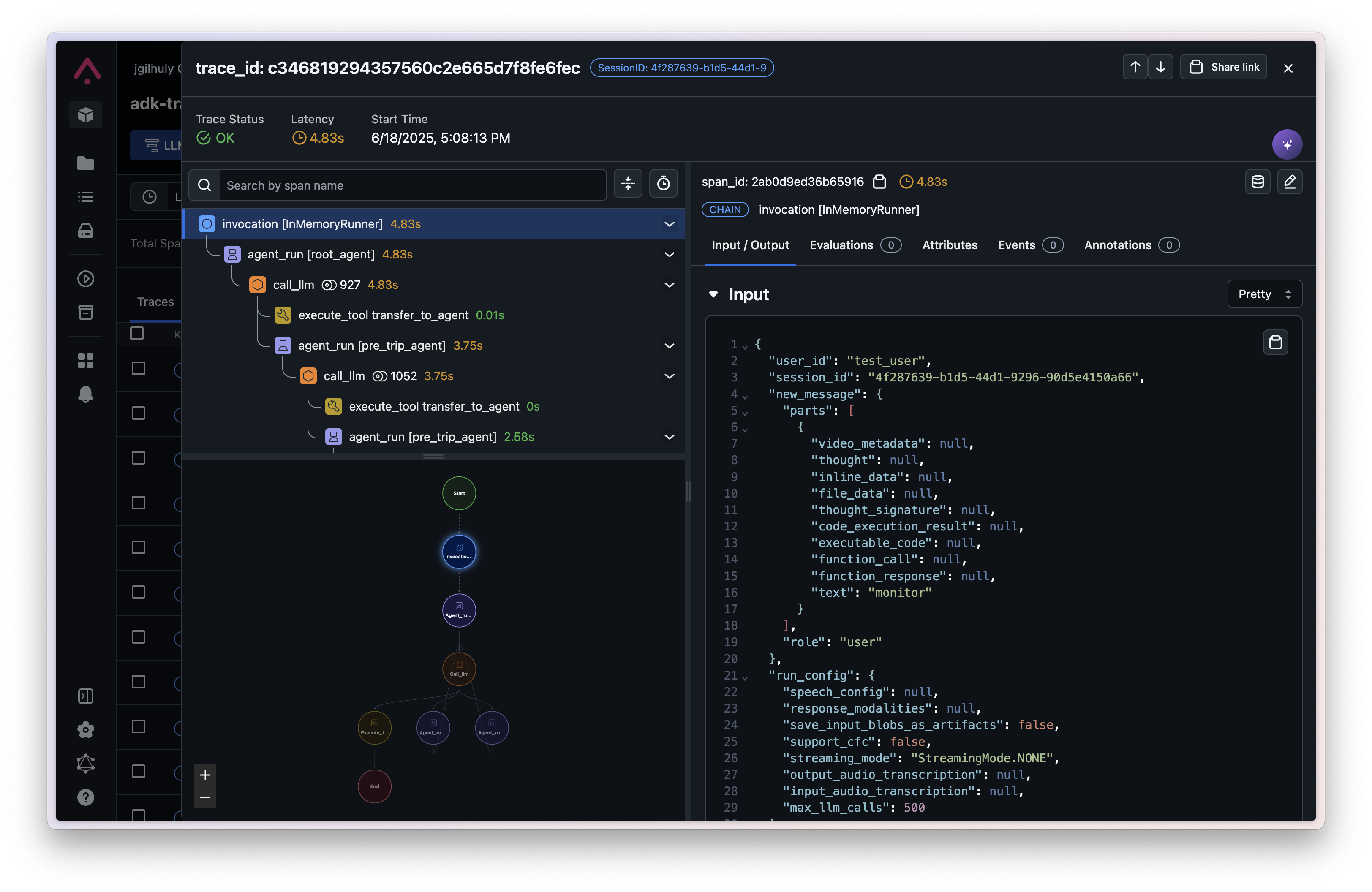Open the purple AI assistant sparkle button
Viewport: 1372px width, 892px height.
[x=1287, y=144]
